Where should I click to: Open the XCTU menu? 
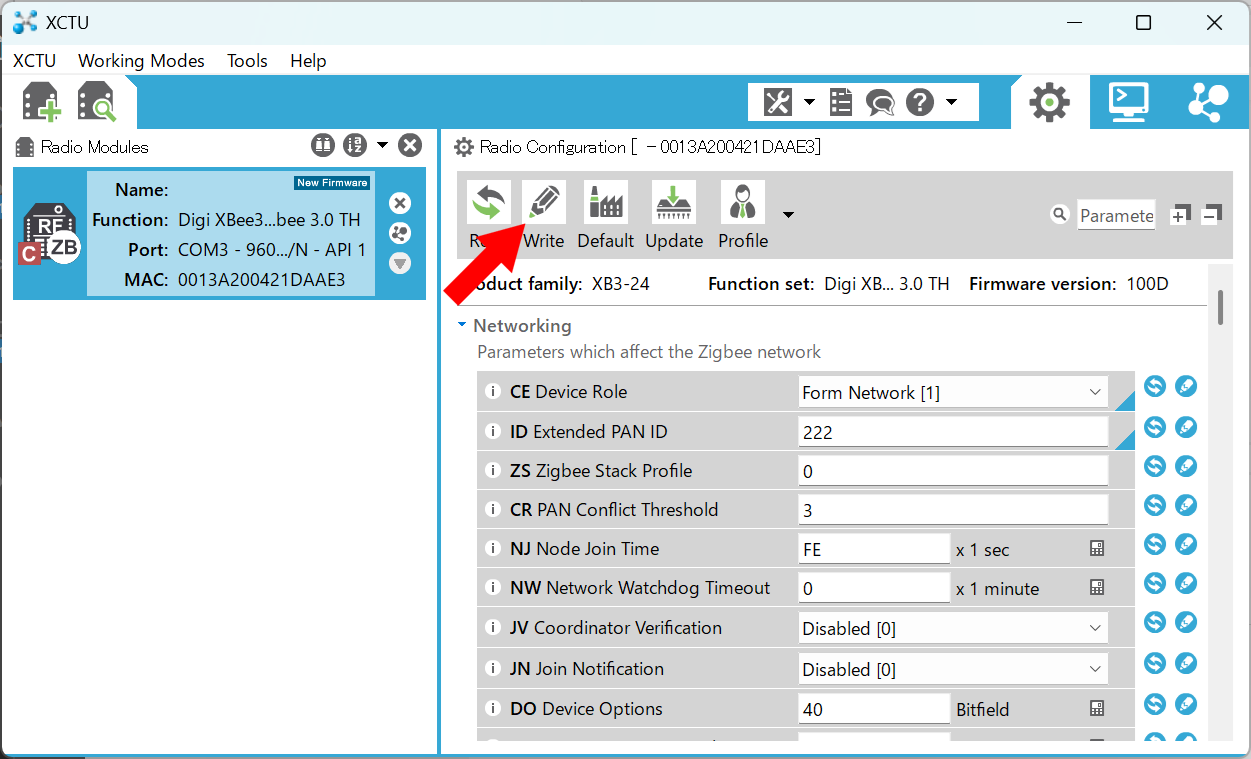coord(34,60)
